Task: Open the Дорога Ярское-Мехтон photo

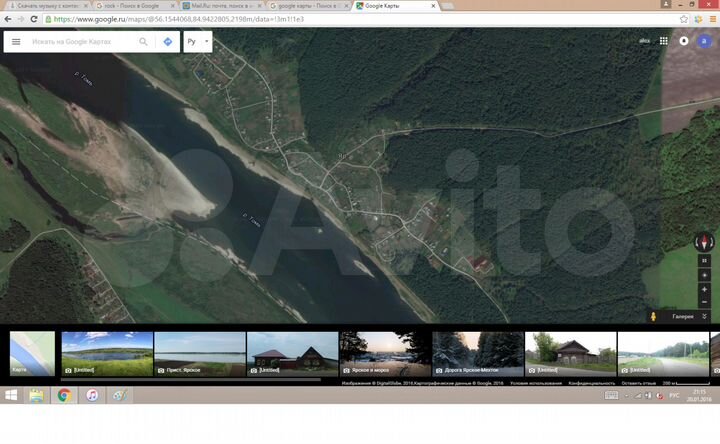Action: (x=478, y=353)
